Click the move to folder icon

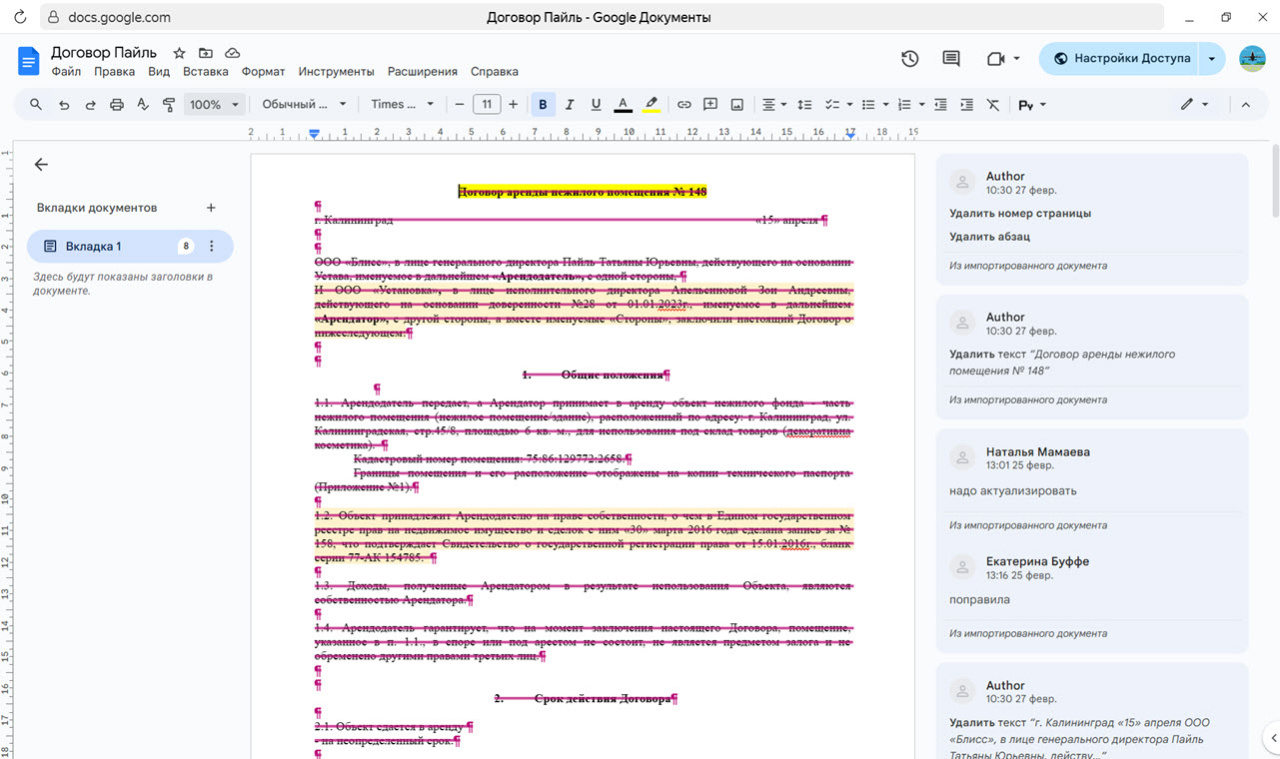pos(206,53)
